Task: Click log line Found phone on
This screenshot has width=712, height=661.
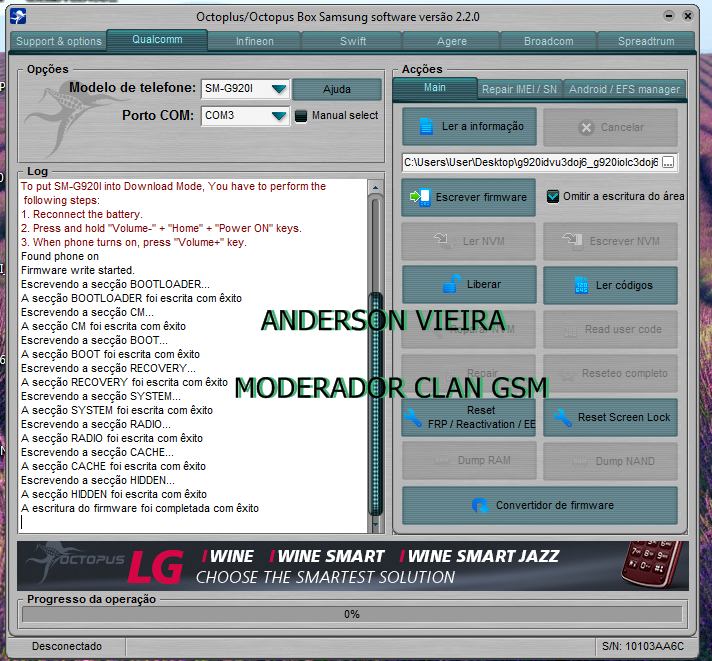Action: click(60, 257)
